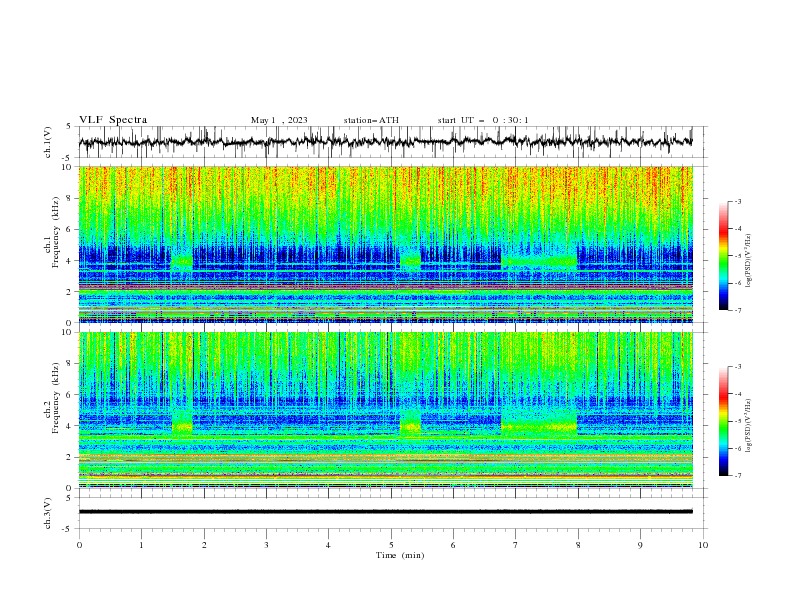
Task: Click the time axis tick label "2"
Action: click(x=204, y=545)
